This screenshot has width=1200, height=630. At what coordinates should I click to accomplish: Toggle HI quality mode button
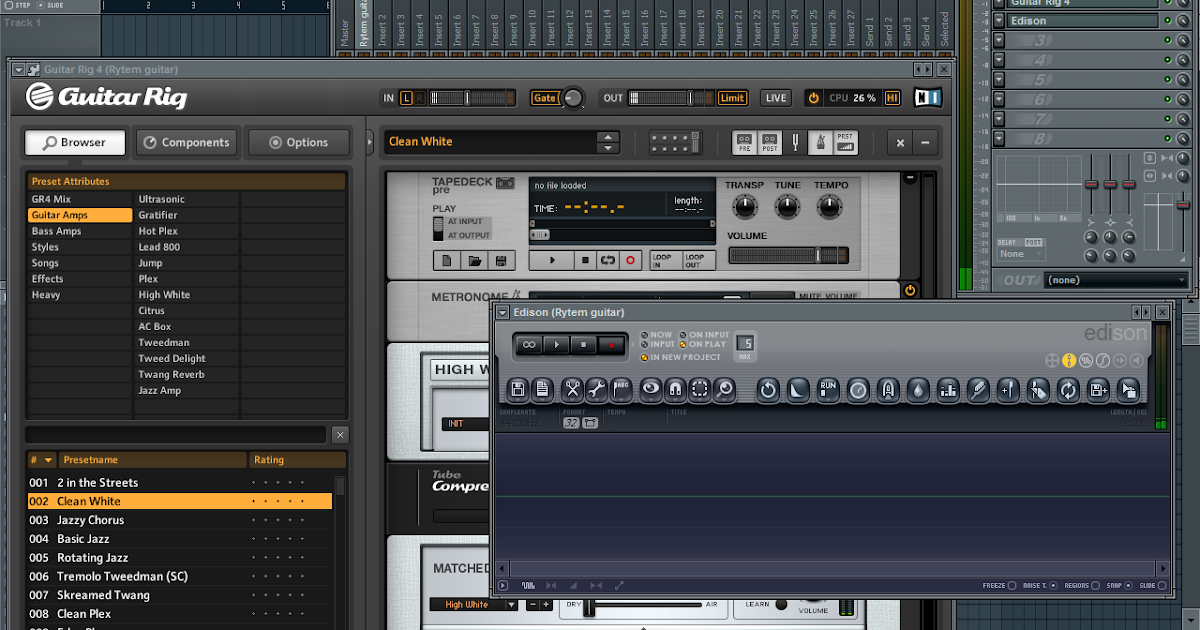pos(892,98)
